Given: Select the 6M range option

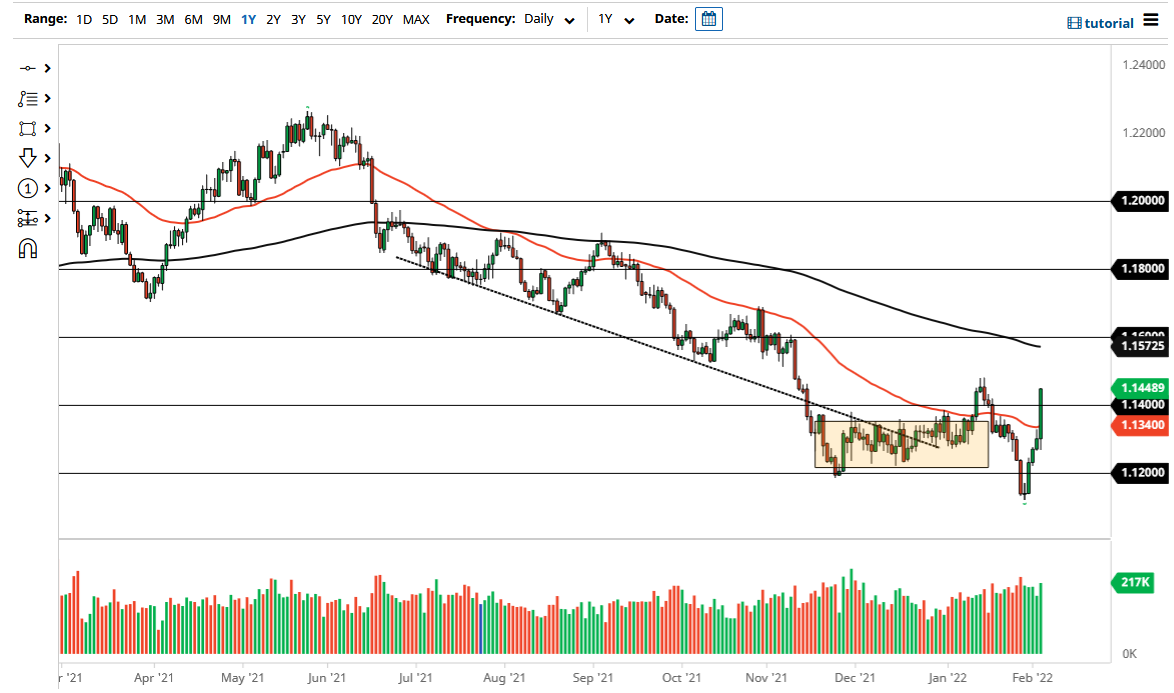Looking at the screenshot, I should pos(193,19).
